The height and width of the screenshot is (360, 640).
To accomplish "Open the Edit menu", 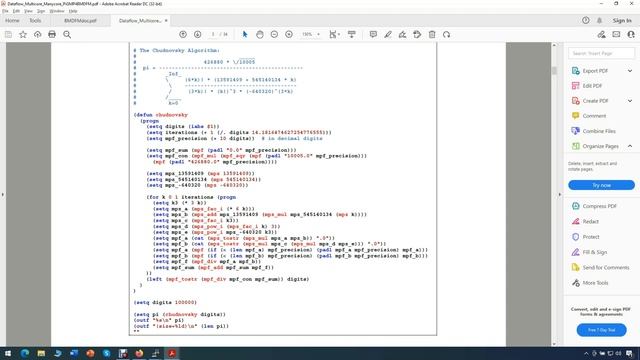I will coord(16,11).
